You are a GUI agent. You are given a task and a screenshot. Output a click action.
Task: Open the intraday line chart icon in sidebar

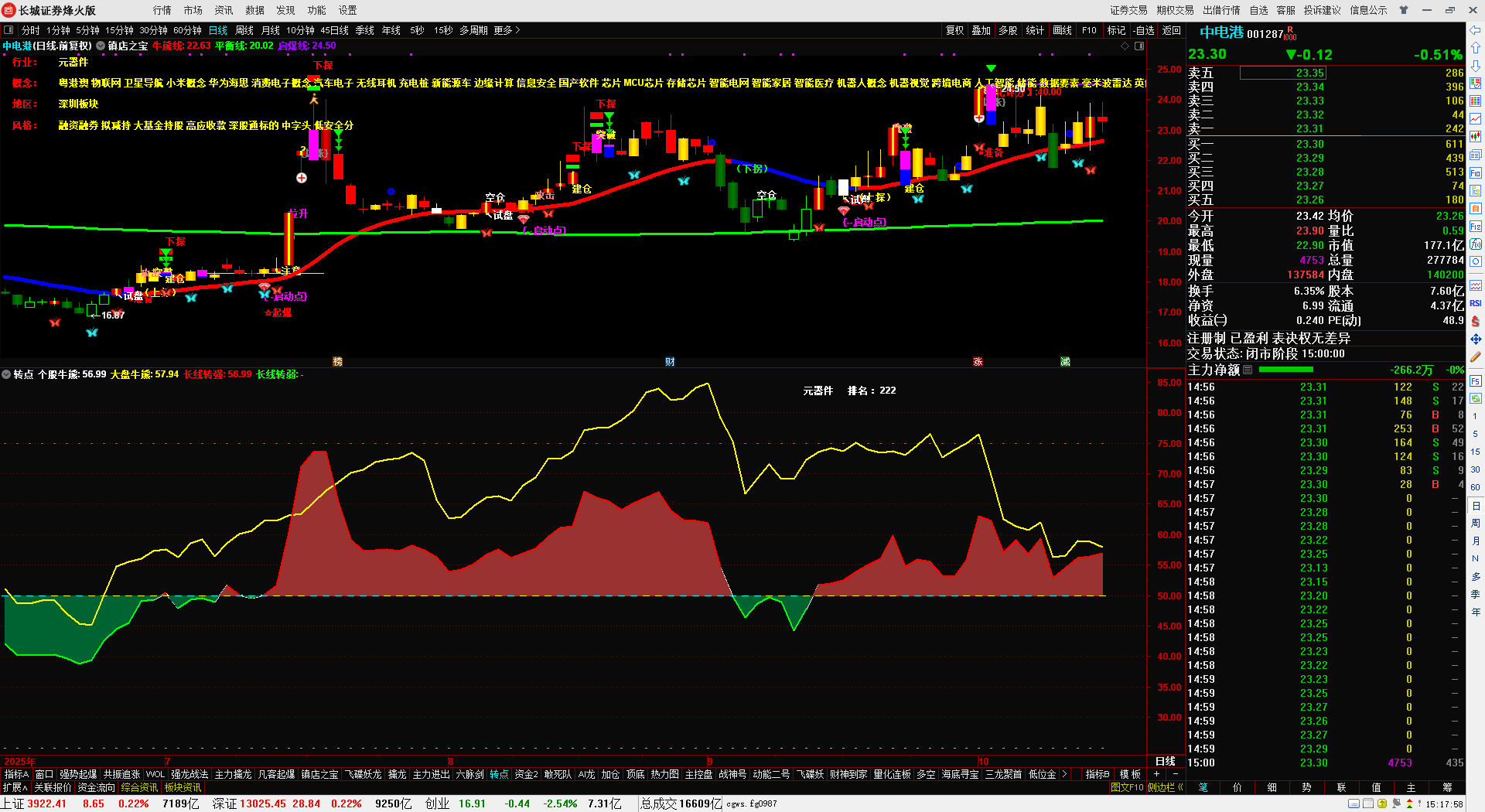tap(1476, 119)
